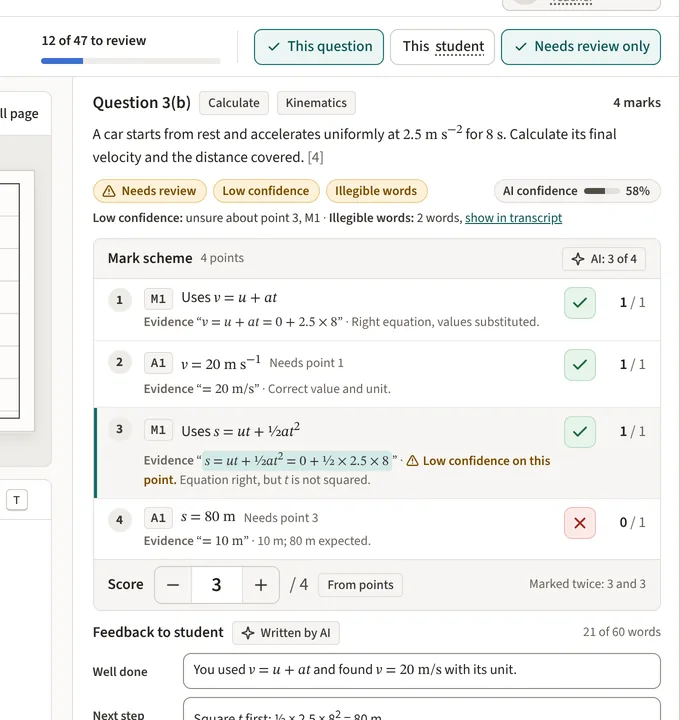Click the A1 tag on point 4
680x720 pixels.
158,518
